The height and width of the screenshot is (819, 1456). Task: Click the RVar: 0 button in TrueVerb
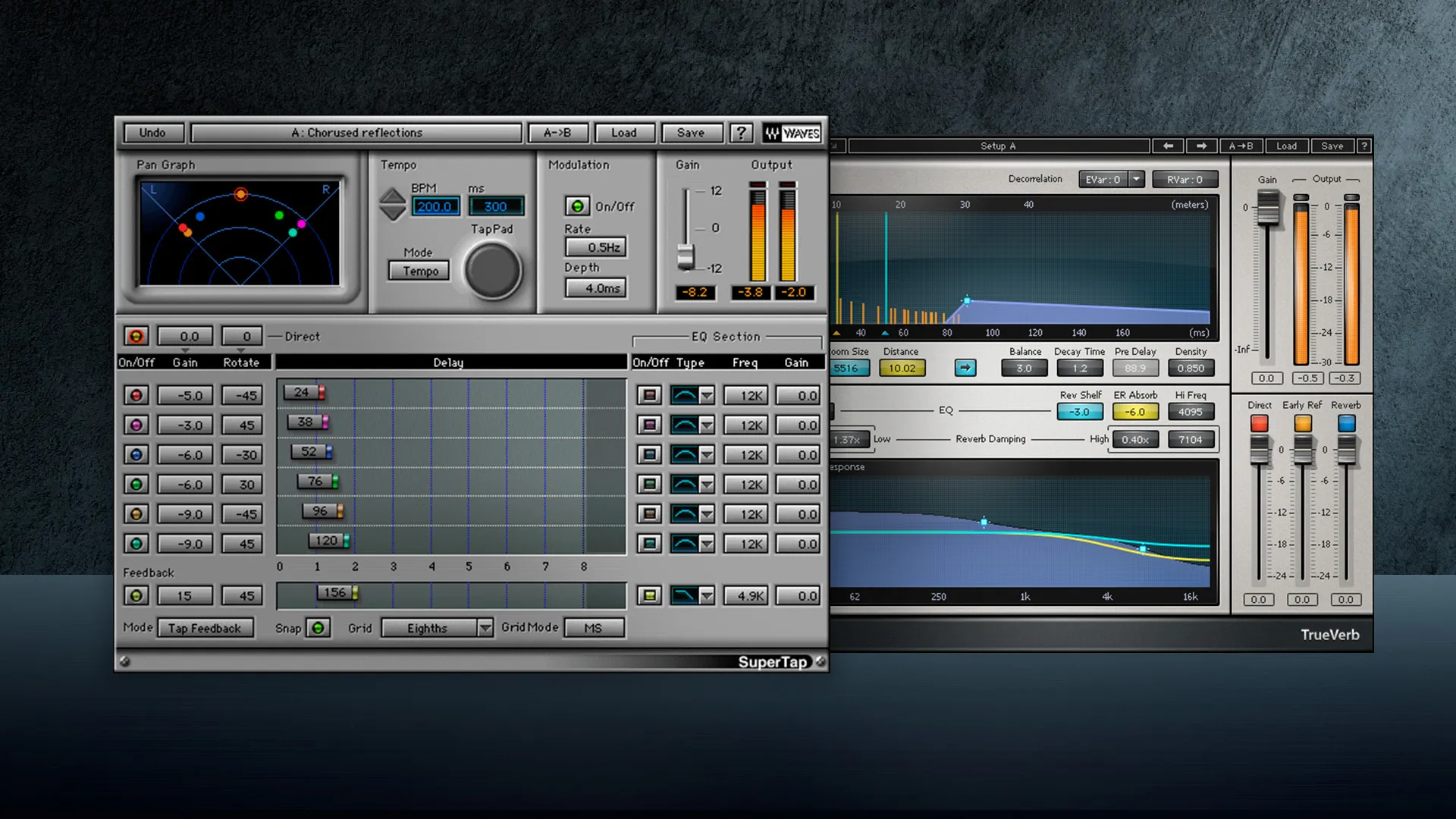tap(1185, 179)
